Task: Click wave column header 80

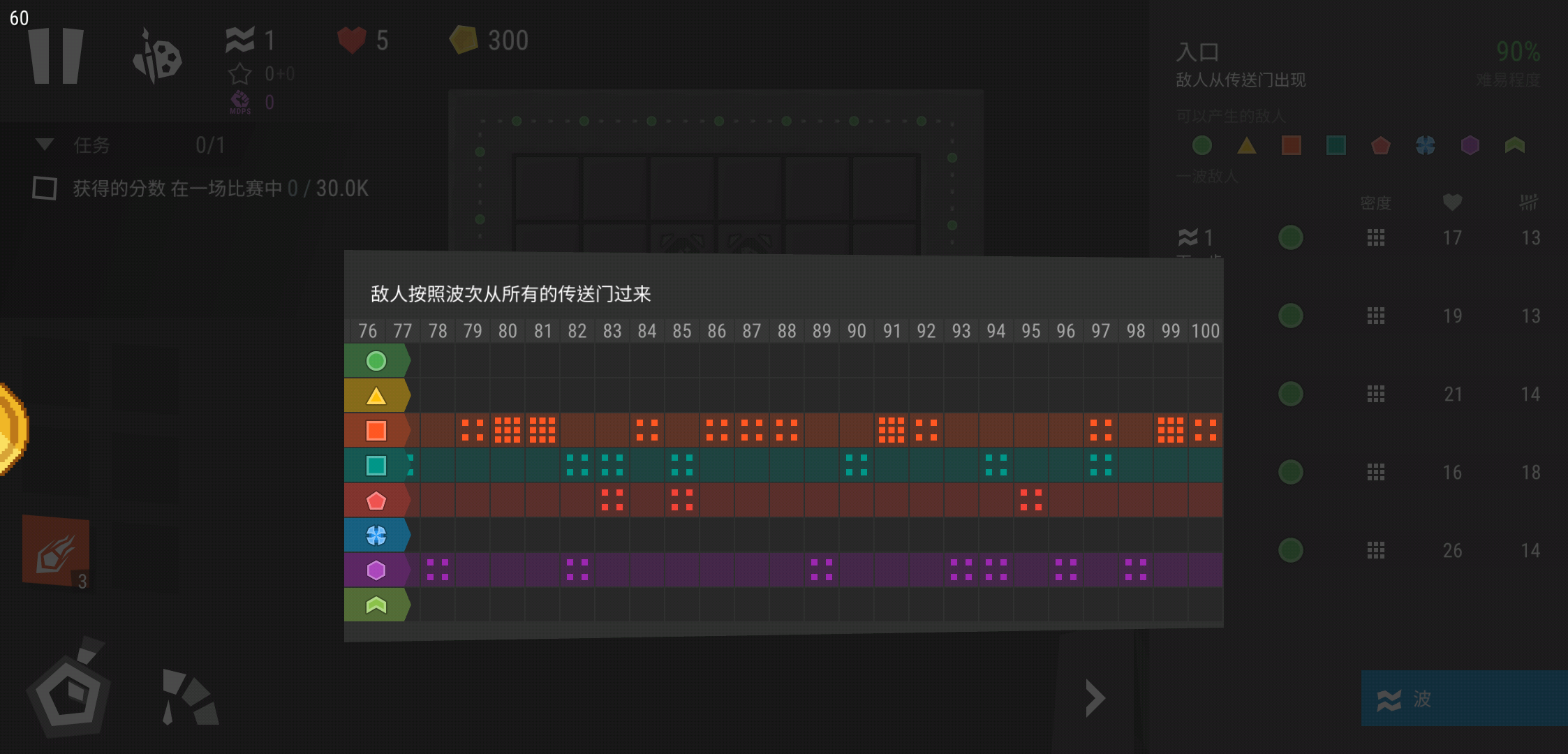Action: pyautogui.click(x=508, y=331)
